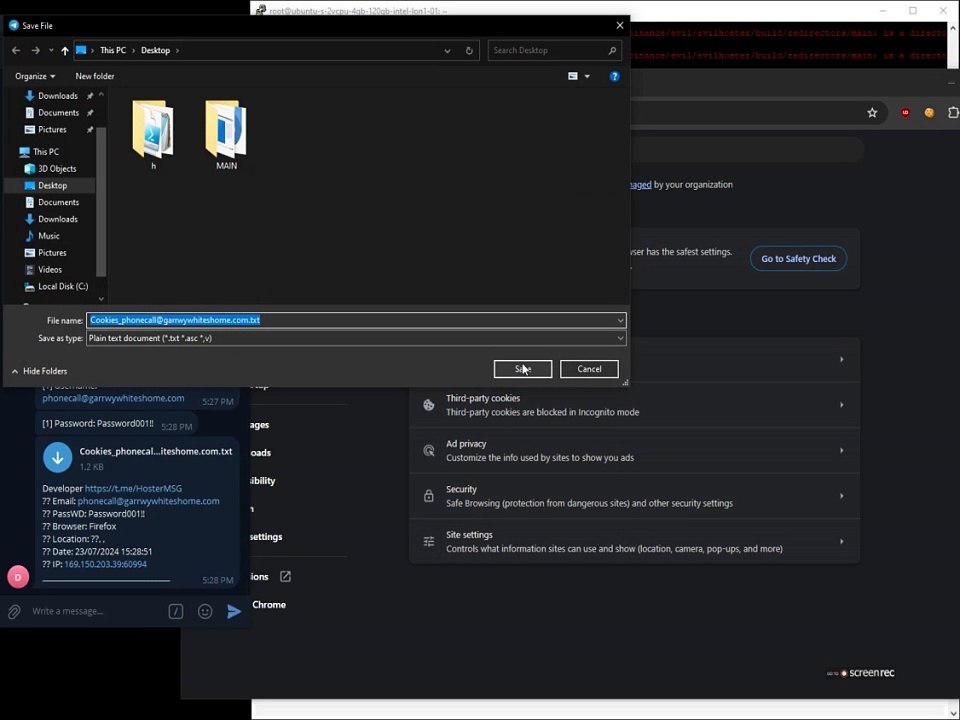960x720 pixels.
Task: Select Local Disk (C:) in tree
Action: pos(62,286)
